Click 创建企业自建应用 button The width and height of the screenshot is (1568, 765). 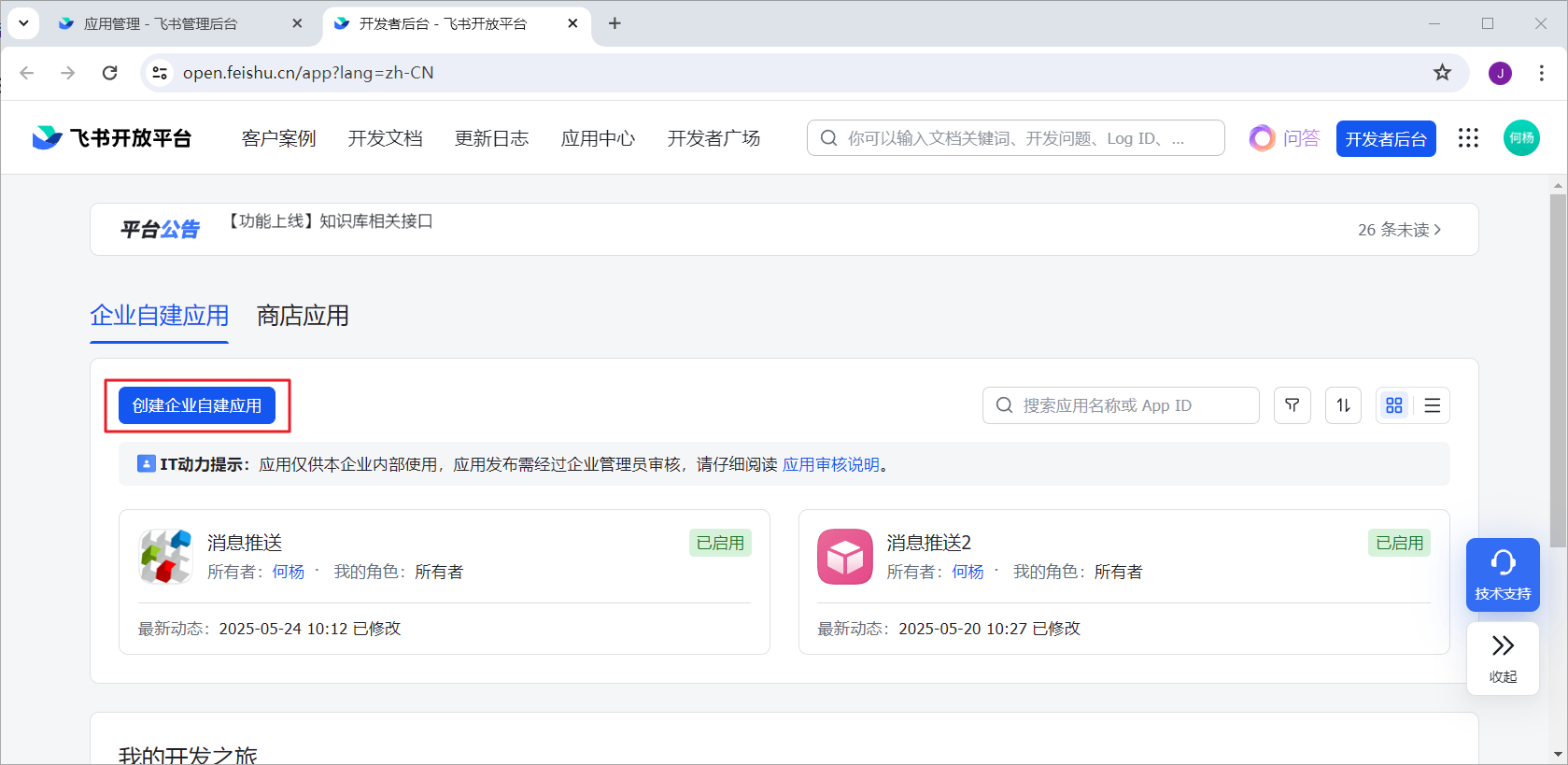point(197,405)
